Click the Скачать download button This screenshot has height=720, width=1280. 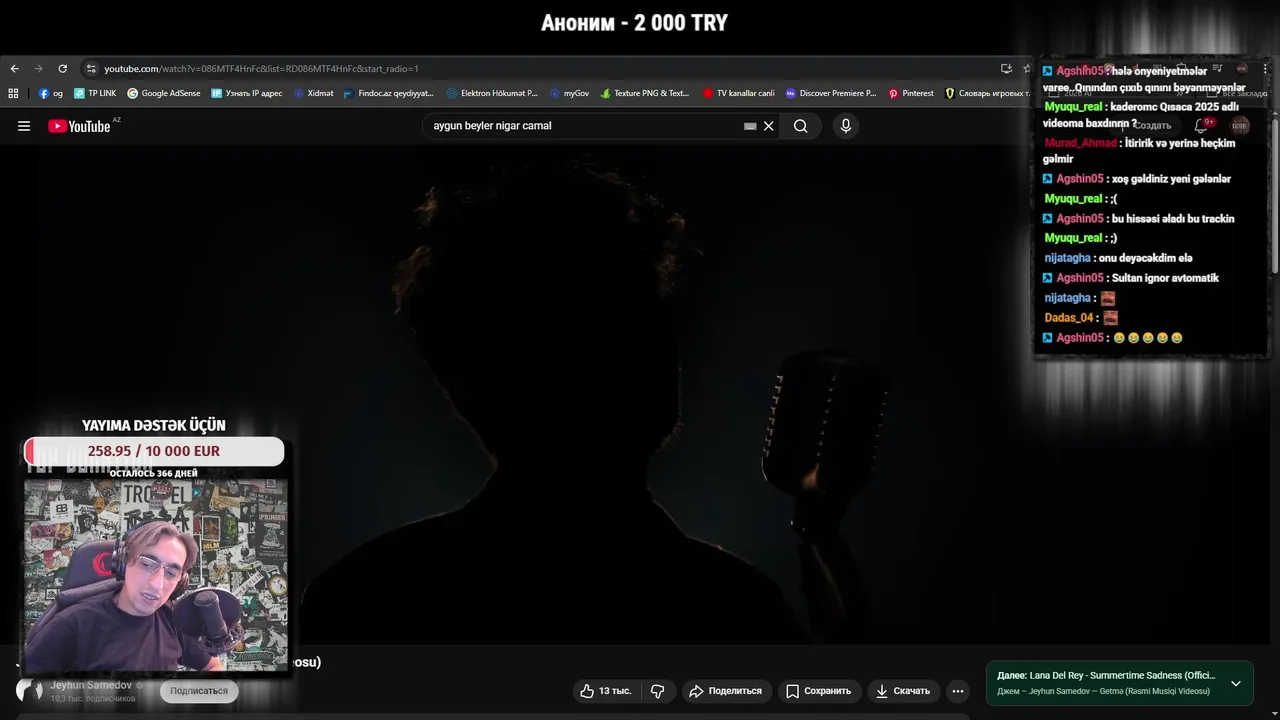click(x=903, y=691)
